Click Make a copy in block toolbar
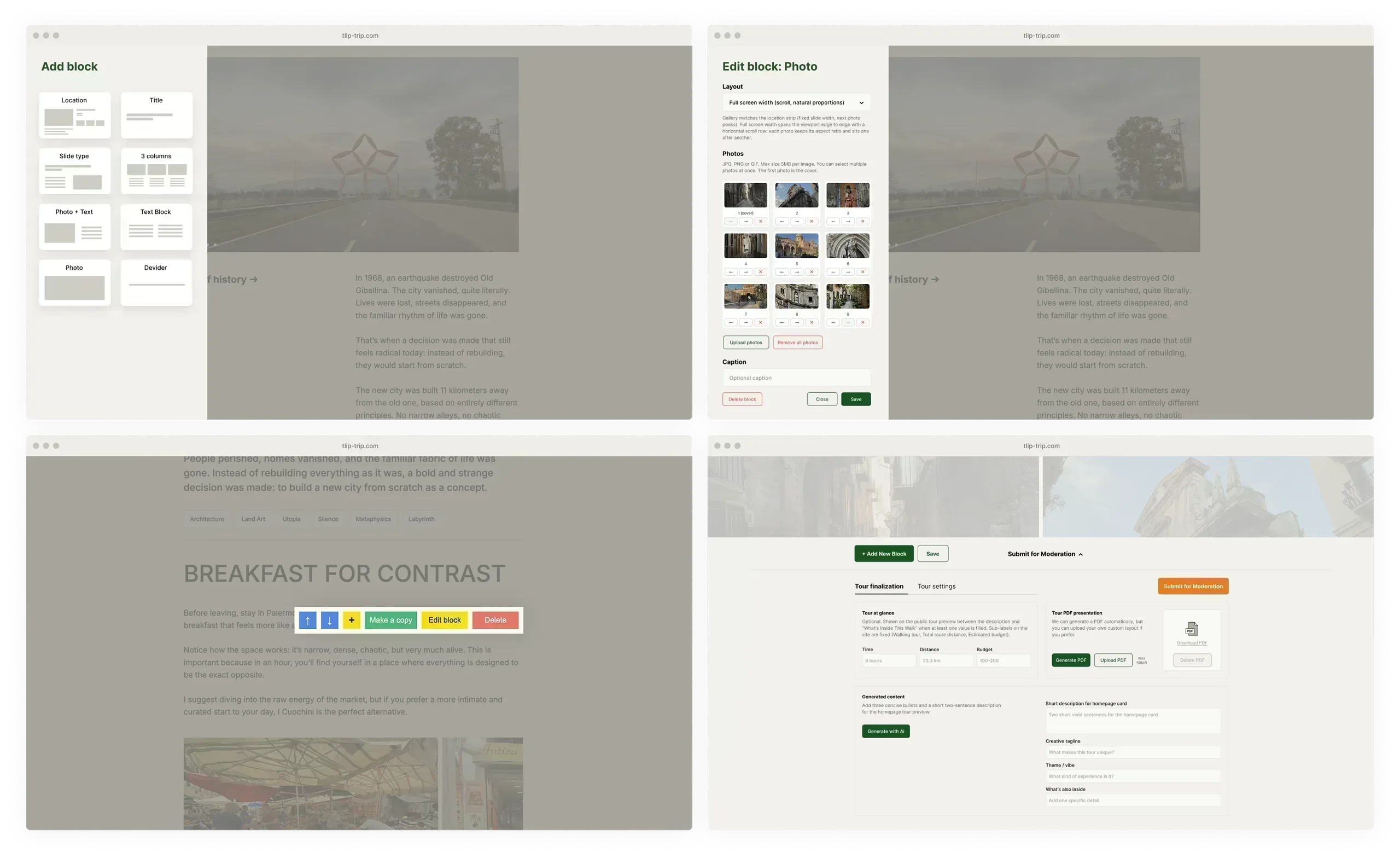This screenshot has height=858, width=1400. tap(391, 621)
